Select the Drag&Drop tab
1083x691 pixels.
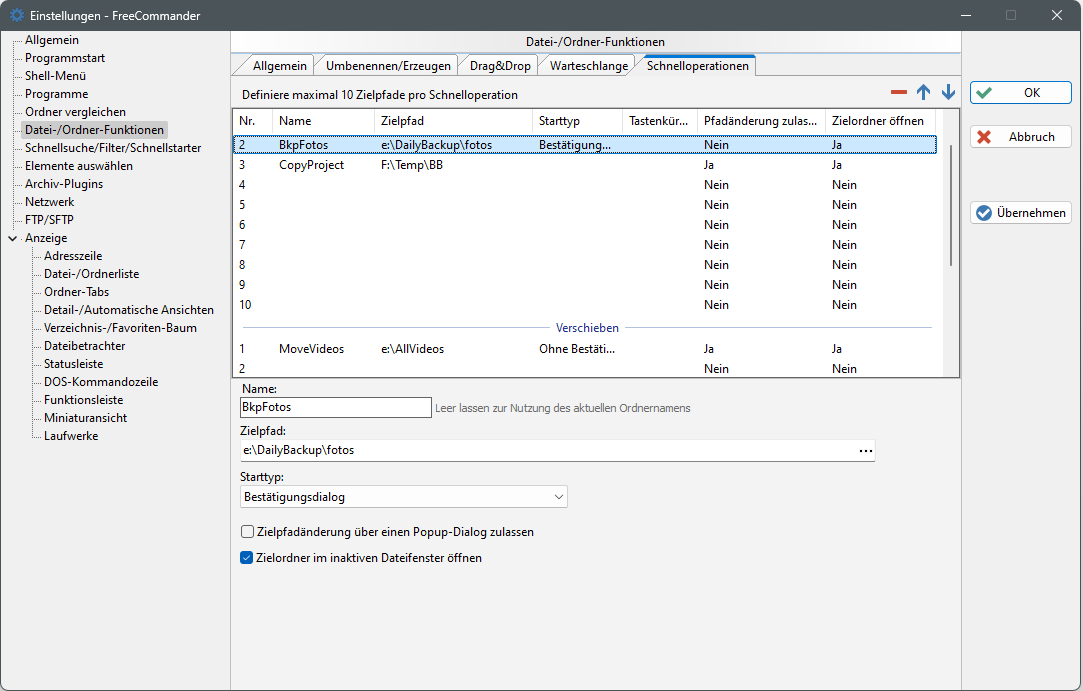[x=500, y=66]
